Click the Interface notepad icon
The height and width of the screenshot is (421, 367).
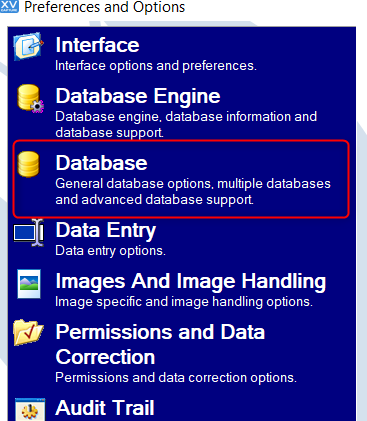coord(28,46)
